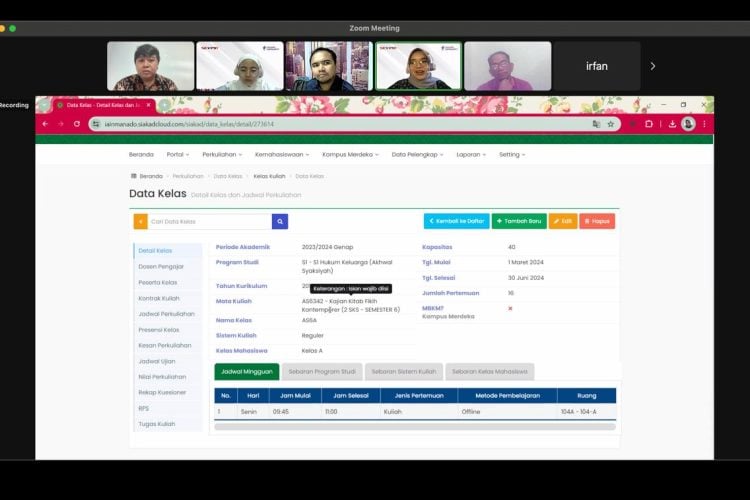Click the Tambah Baru button
The height and width of the screenshot is (500, 750).
coord(519,221)
